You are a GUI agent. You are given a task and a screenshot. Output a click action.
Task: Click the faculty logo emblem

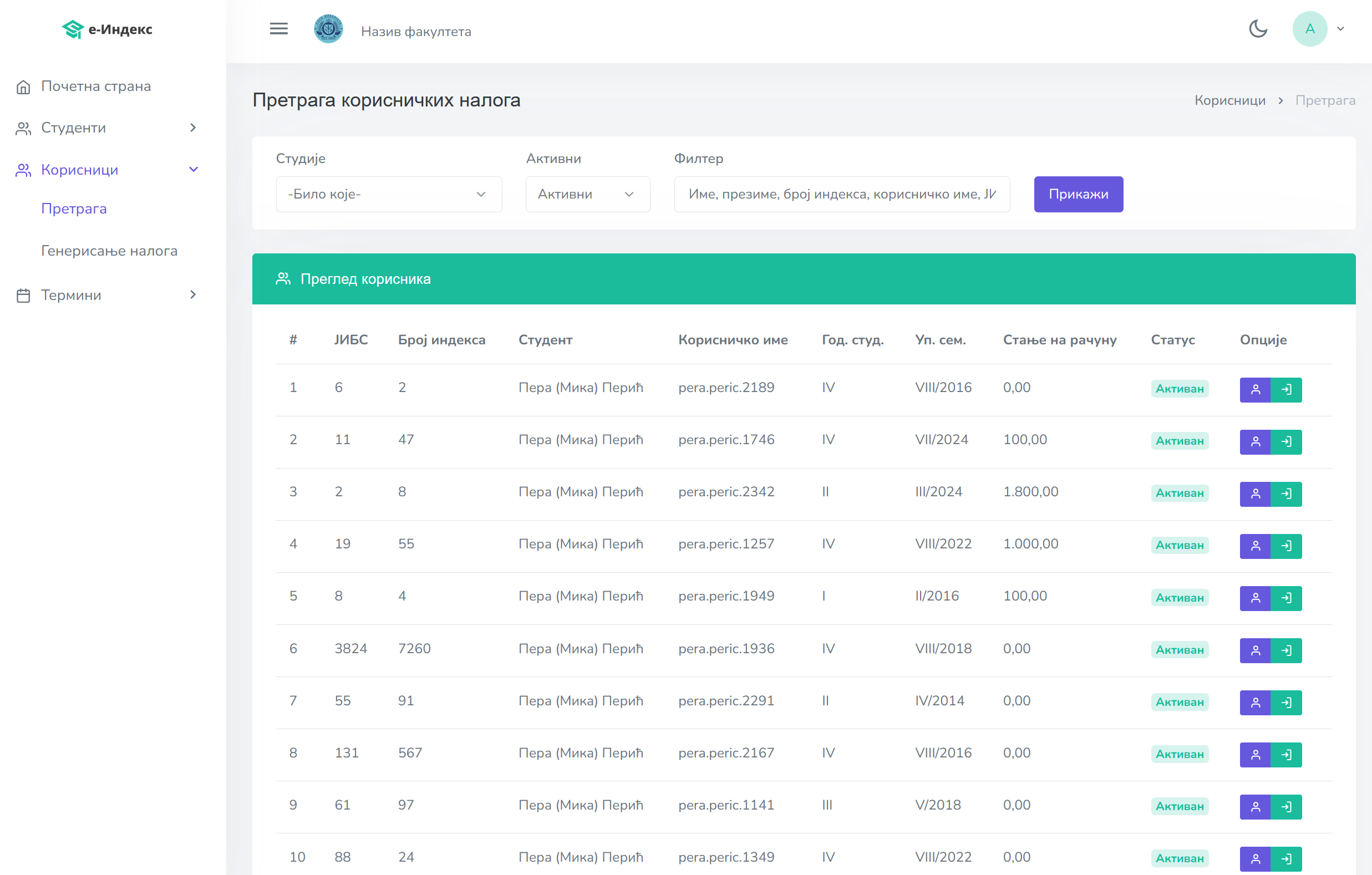[328, 28]
